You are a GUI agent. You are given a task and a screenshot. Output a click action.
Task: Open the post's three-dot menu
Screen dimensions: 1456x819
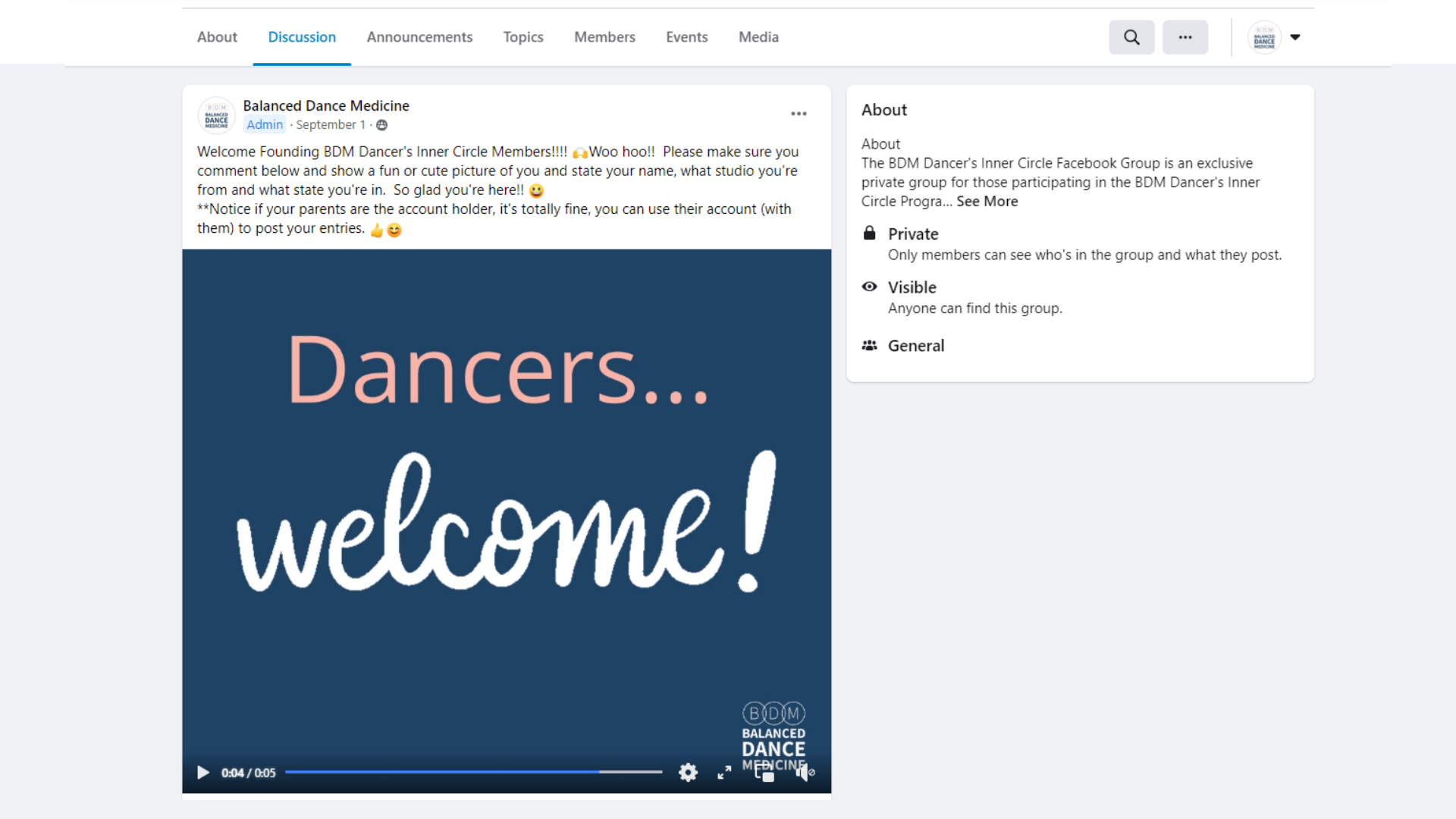click(799, 114)
